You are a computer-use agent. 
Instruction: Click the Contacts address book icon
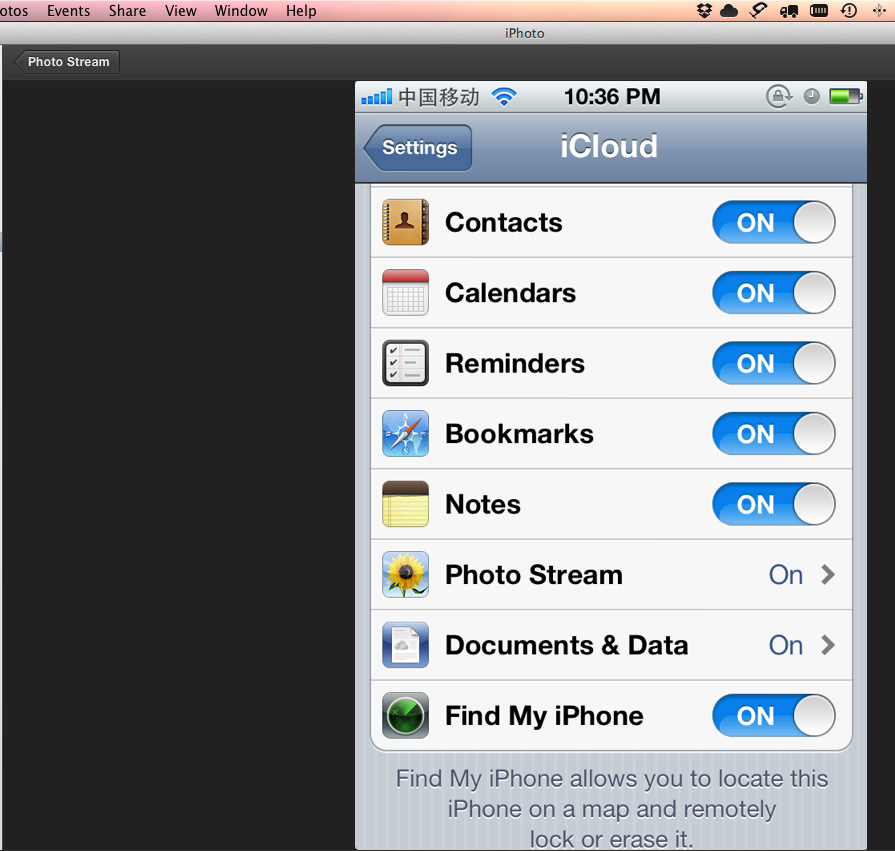405,222
